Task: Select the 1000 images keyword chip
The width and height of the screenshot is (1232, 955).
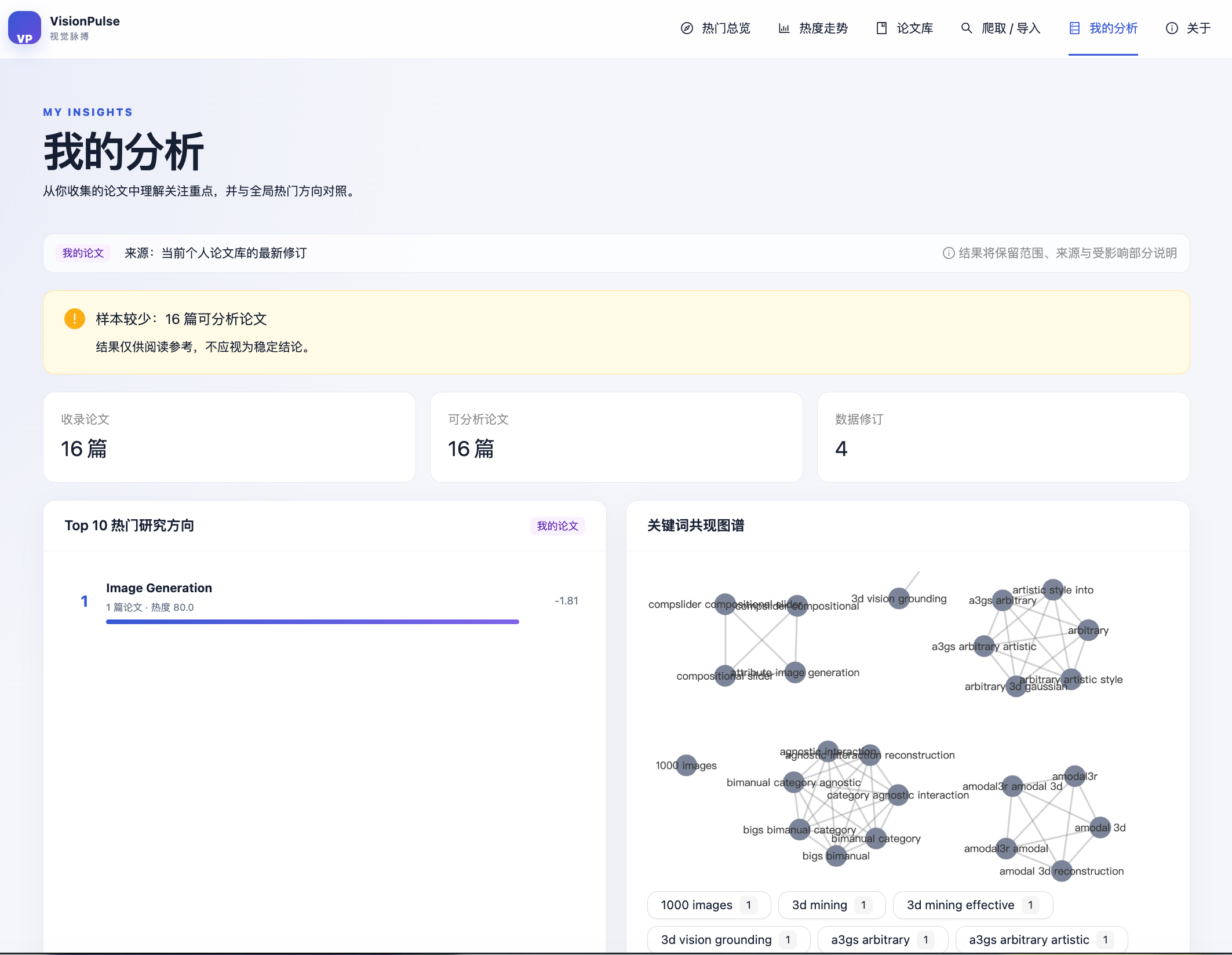Action: tap(709, 905)
